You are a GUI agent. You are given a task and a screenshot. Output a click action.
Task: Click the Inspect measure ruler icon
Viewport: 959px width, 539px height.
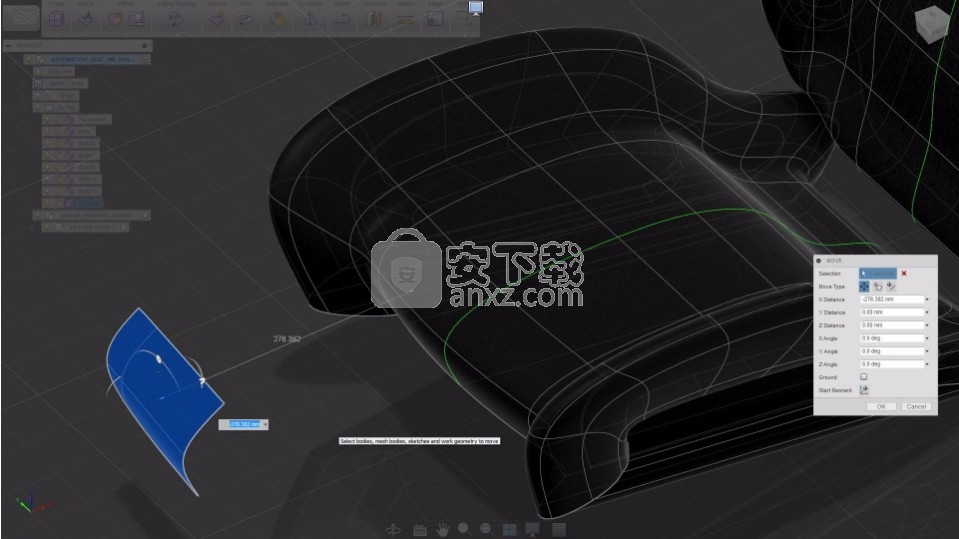(x=405, y=20)
